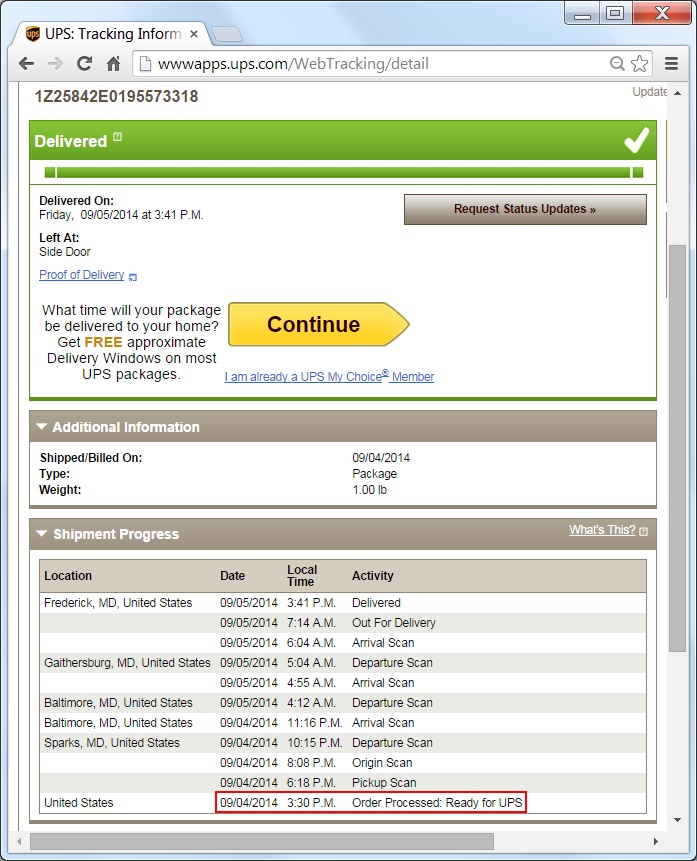697x861 pixels.
Task: Bookmark page with the star icon
Action: 640,64
